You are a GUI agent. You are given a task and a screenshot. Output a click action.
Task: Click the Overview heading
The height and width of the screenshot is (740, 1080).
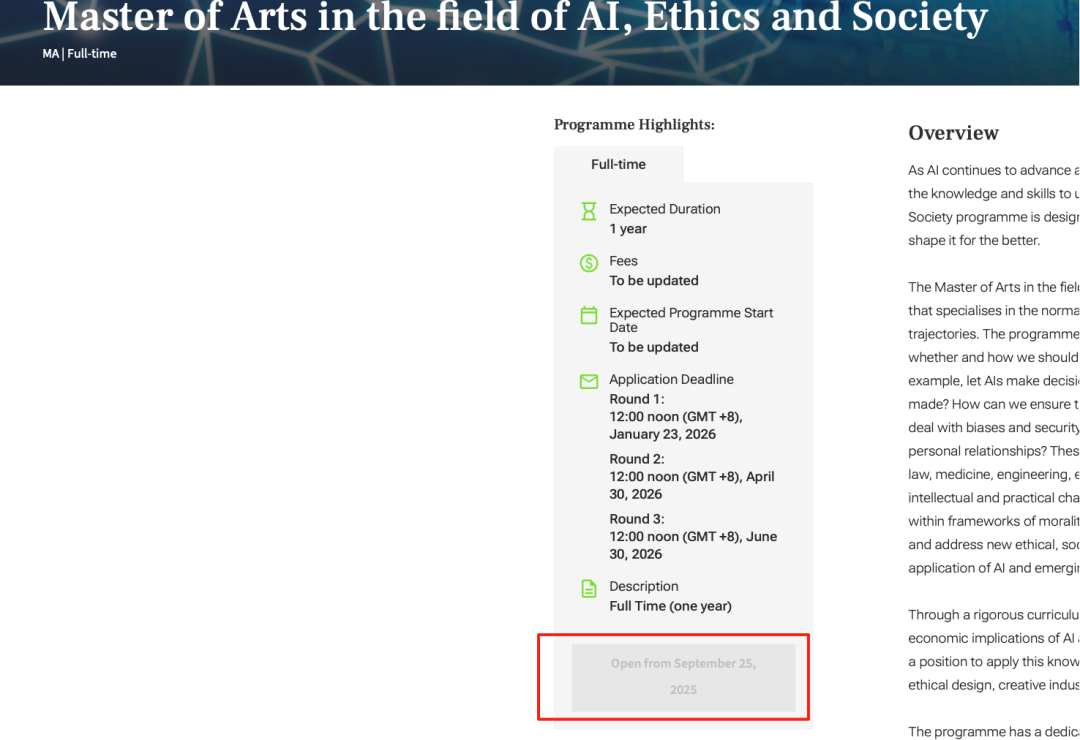coord(953,133)
